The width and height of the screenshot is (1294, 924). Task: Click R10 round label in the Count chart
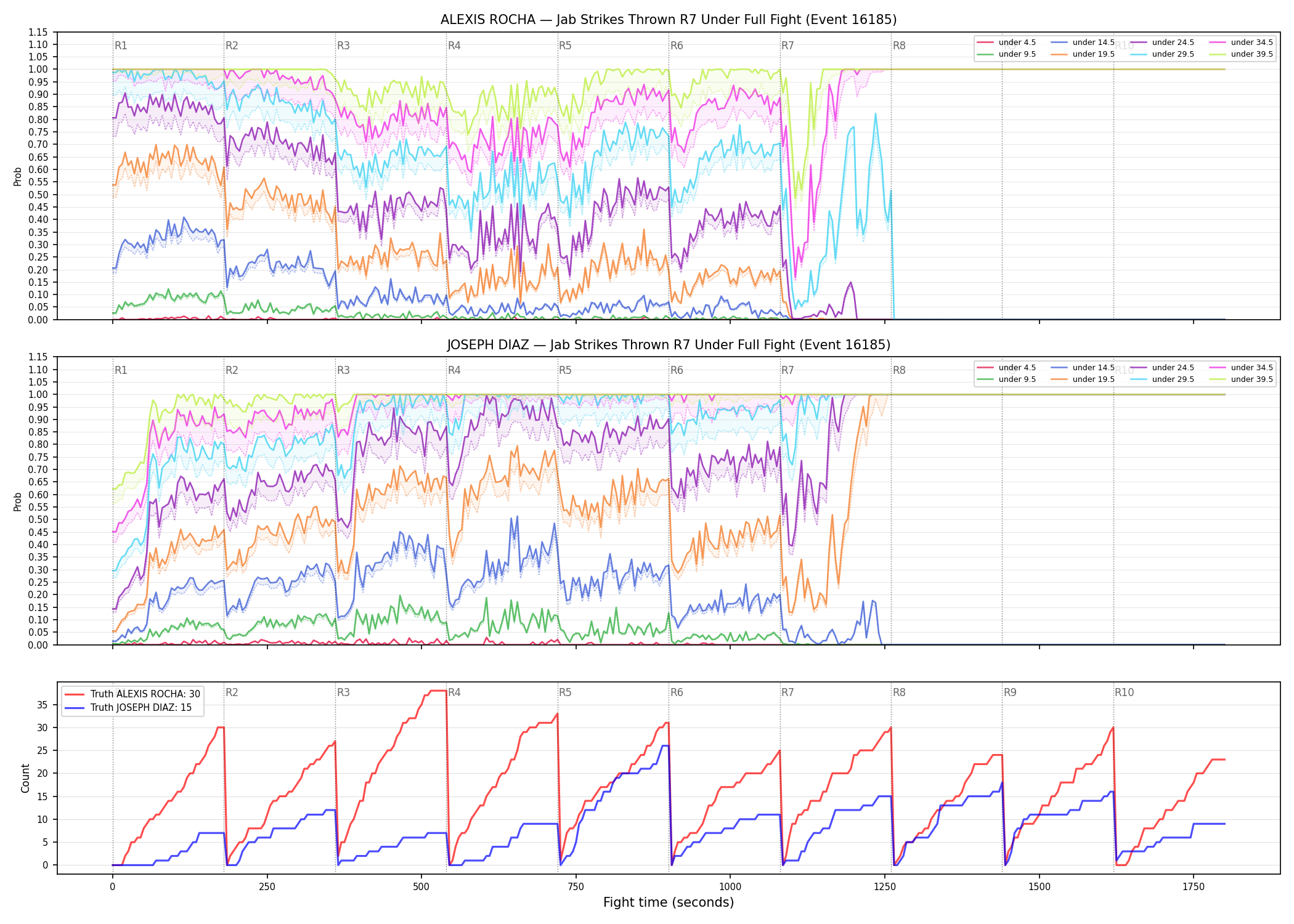1124,692
